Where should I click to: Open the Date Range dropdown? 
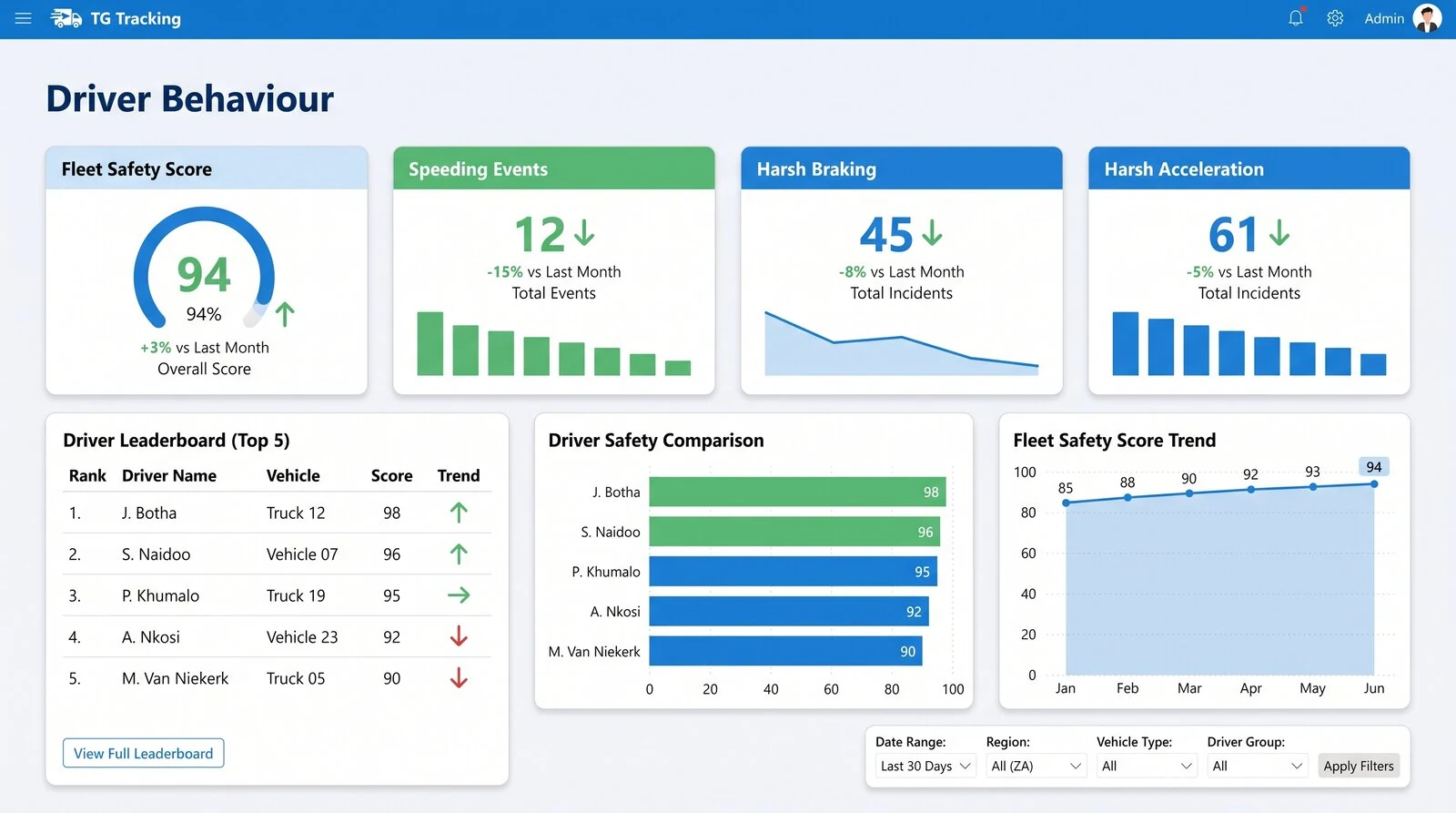(x=925, y=766)
